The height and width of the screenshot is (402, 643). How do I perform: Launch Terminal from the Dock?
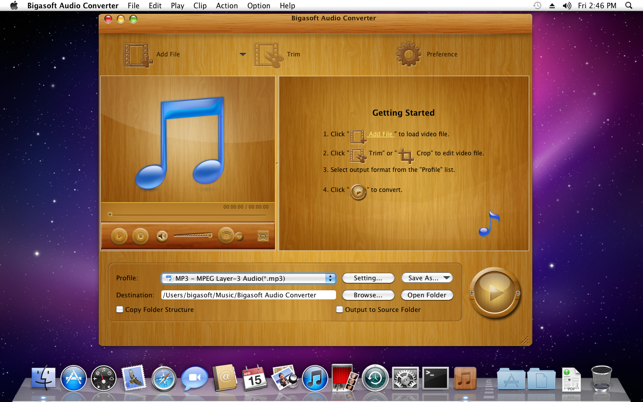(x=436, y=378)
